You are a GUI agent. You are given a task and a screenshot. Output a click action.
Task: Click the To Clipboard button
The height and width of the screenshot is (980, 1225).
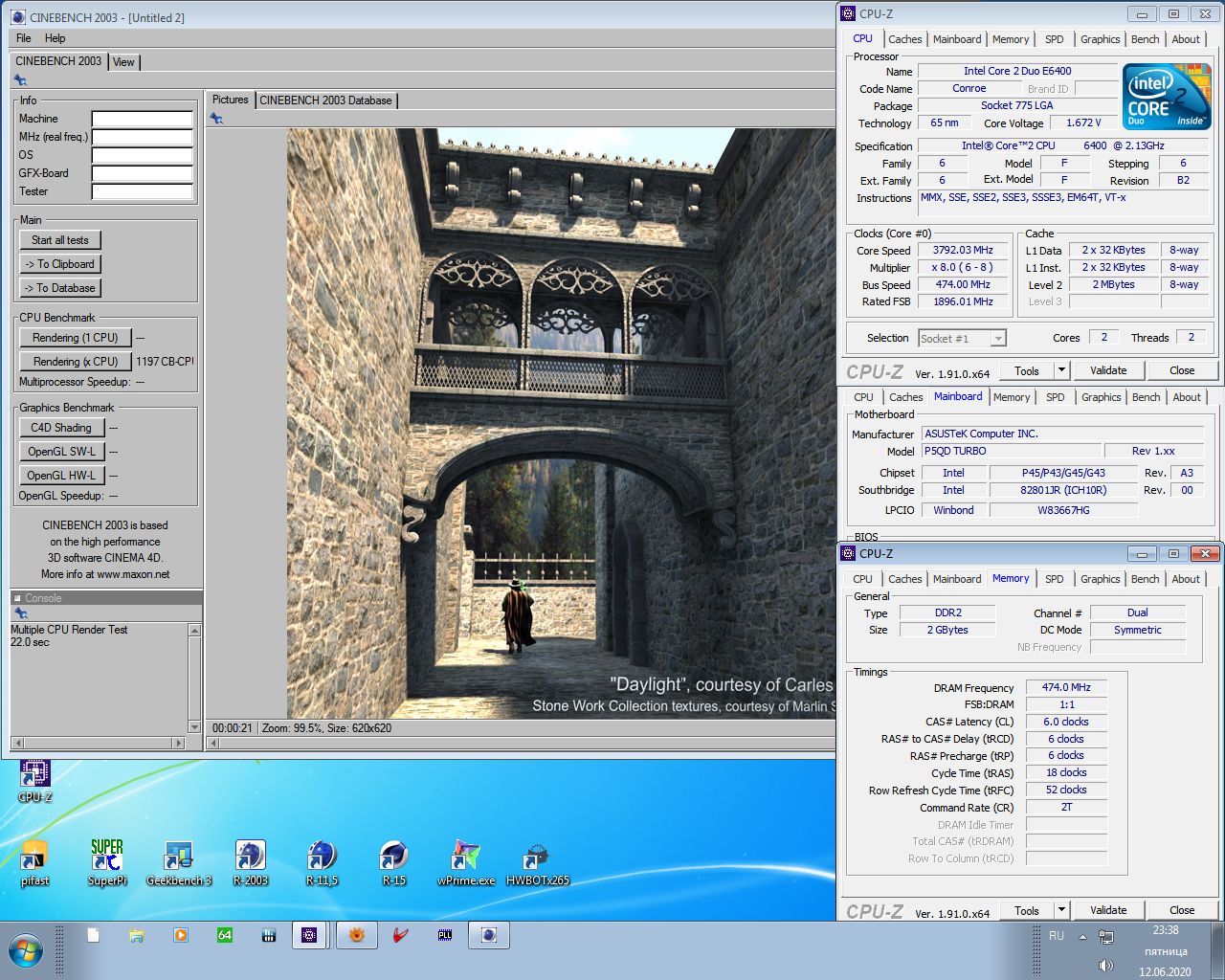pyautogui.click(x=60, y=264)
